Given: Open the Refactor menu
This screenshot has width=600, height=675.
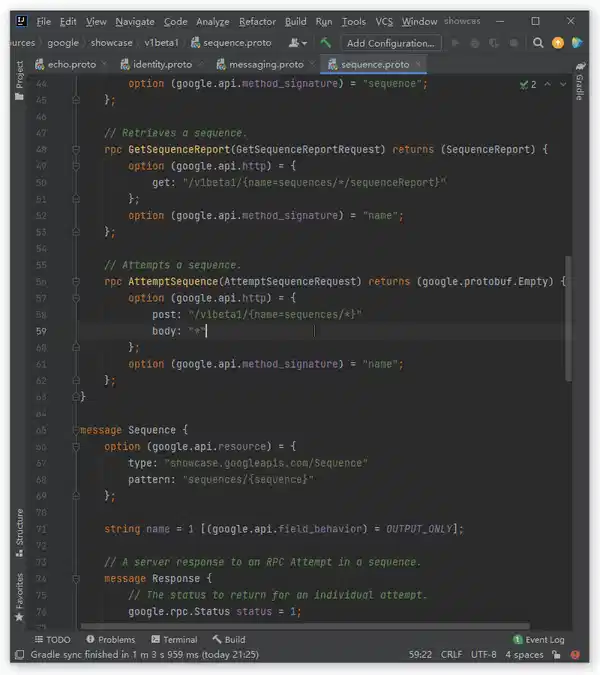Looking at the screenshot, I should coord(257,21).
